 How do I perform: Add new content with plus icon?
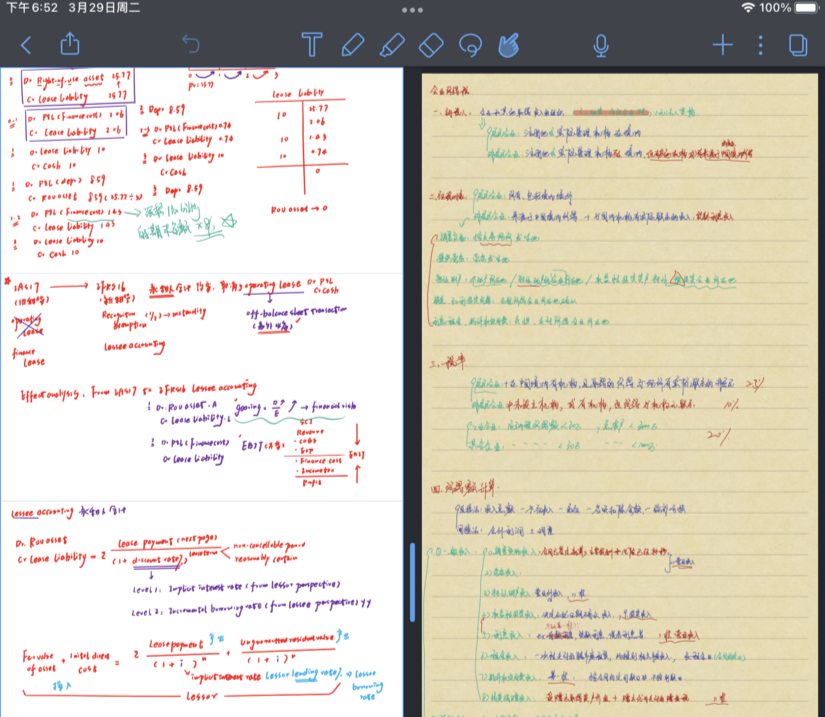coord(722,45)
